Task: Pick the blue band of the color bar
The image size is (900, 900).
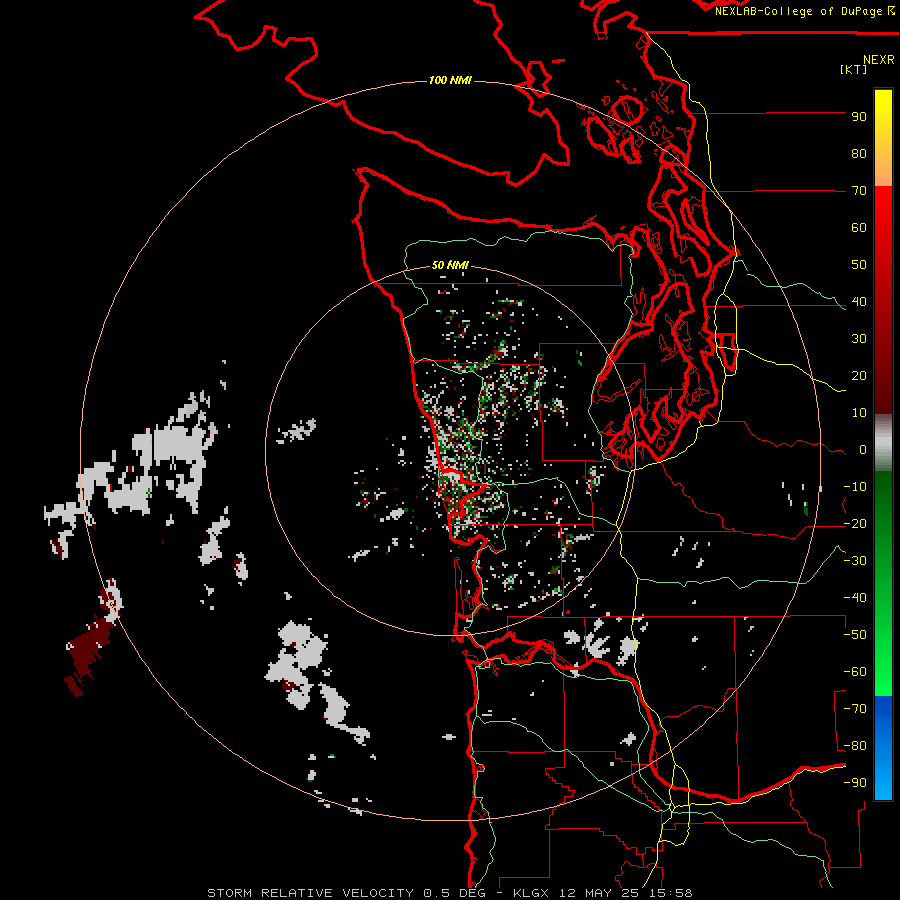Action: [883, 748]
